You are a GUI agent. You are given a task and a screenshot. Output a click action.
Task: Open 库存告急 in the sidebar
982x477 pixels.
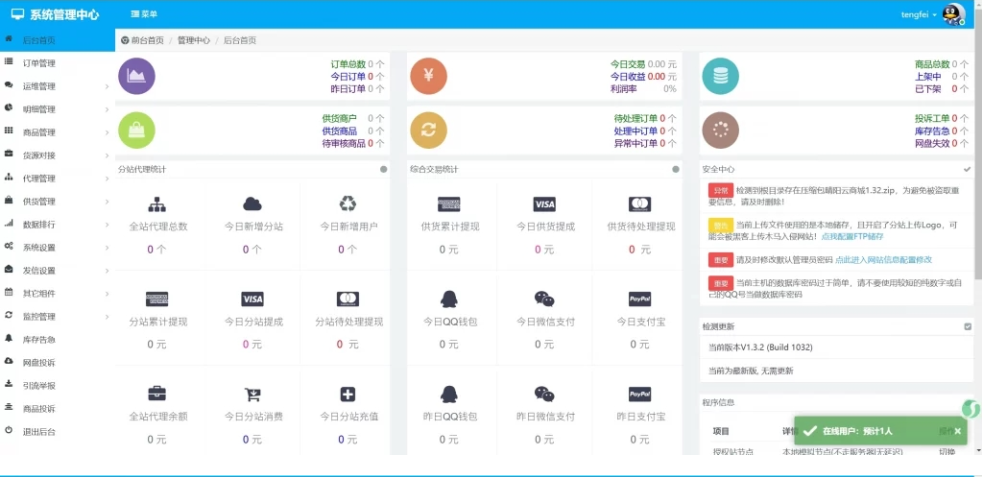(x=58, y=339)
